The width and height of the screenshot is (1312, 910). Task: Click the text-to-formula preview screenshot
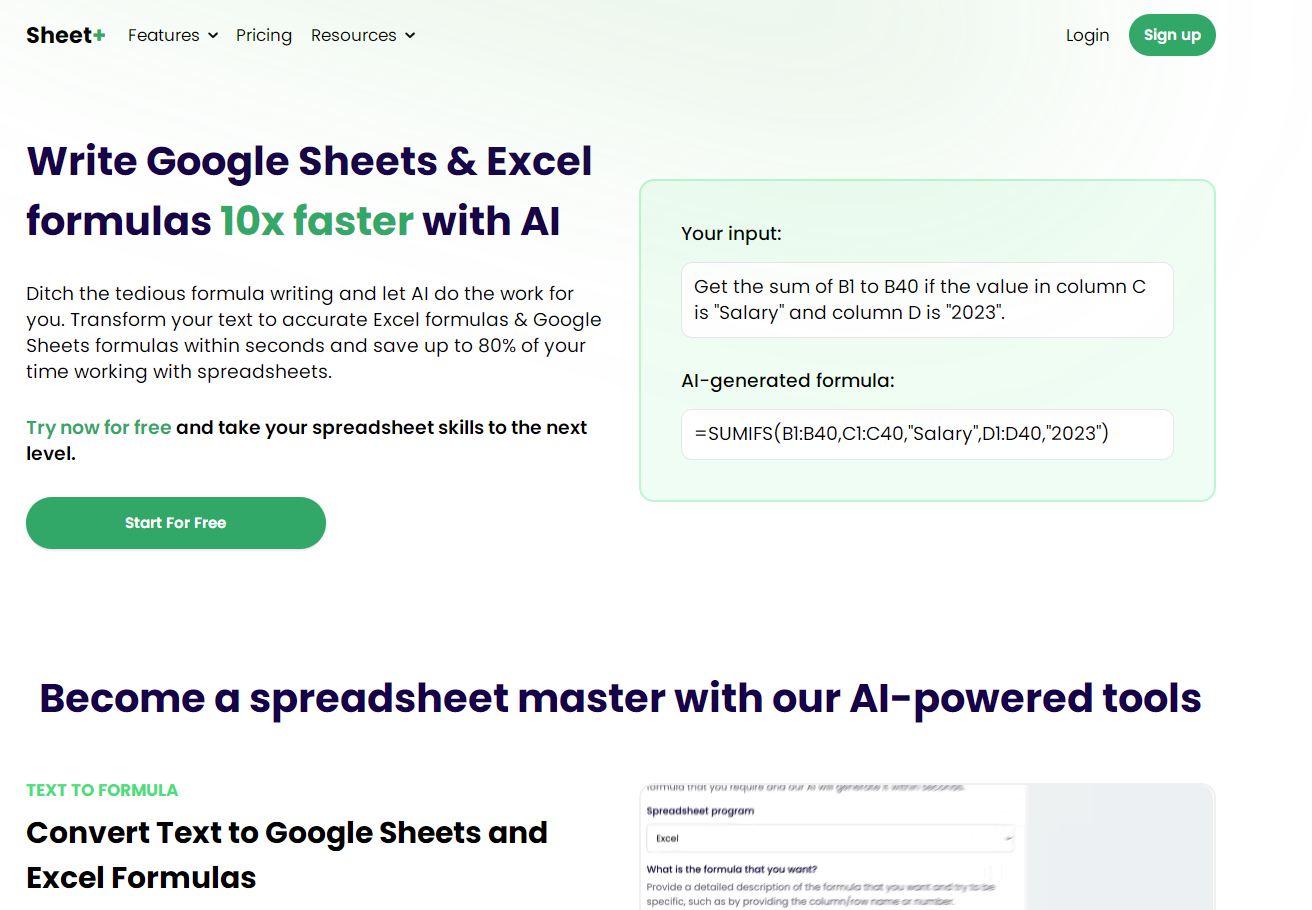coord(927,846)
